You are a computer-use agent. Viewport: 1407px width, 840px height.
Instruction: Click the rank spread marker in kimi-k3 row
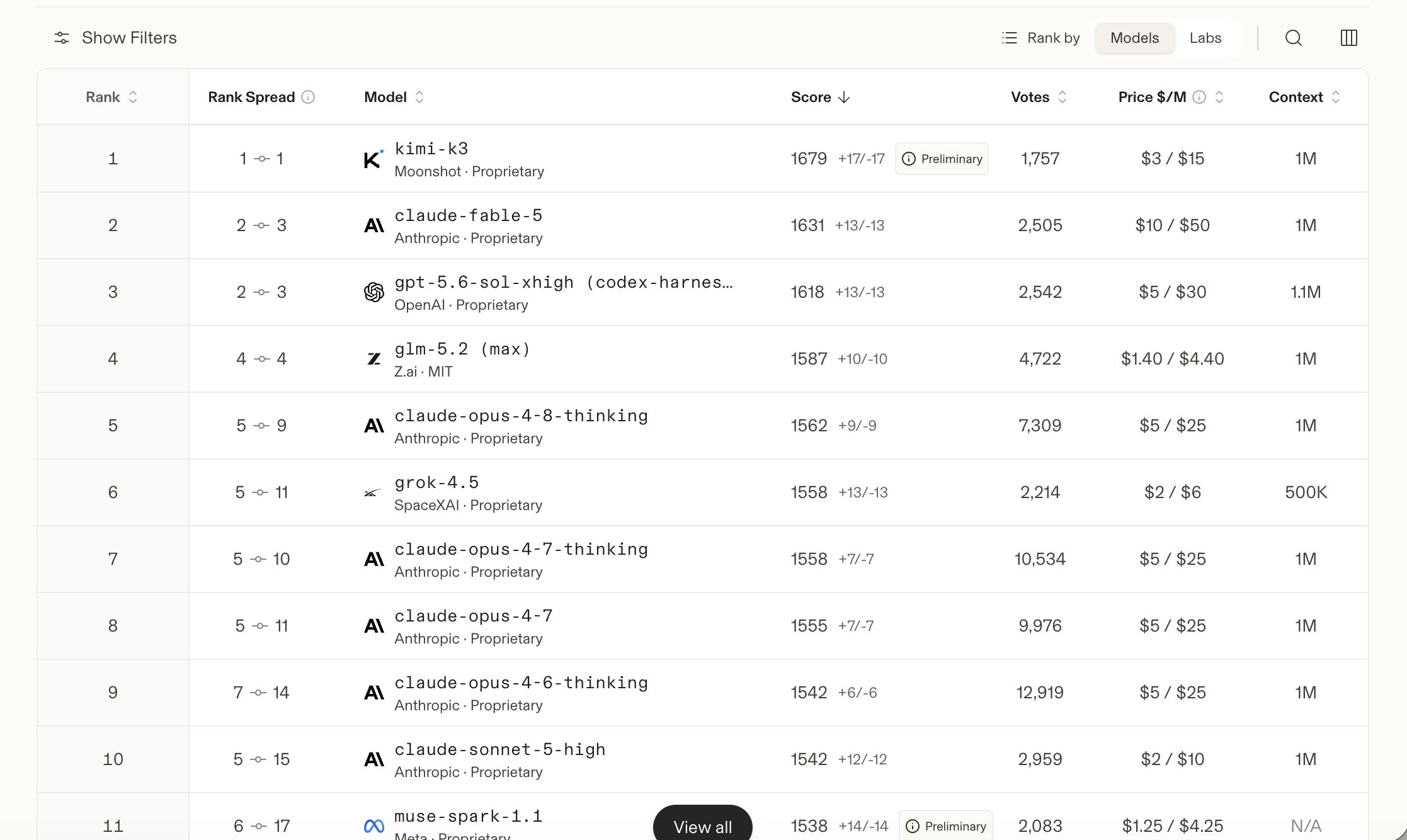(x=261, y=159)
